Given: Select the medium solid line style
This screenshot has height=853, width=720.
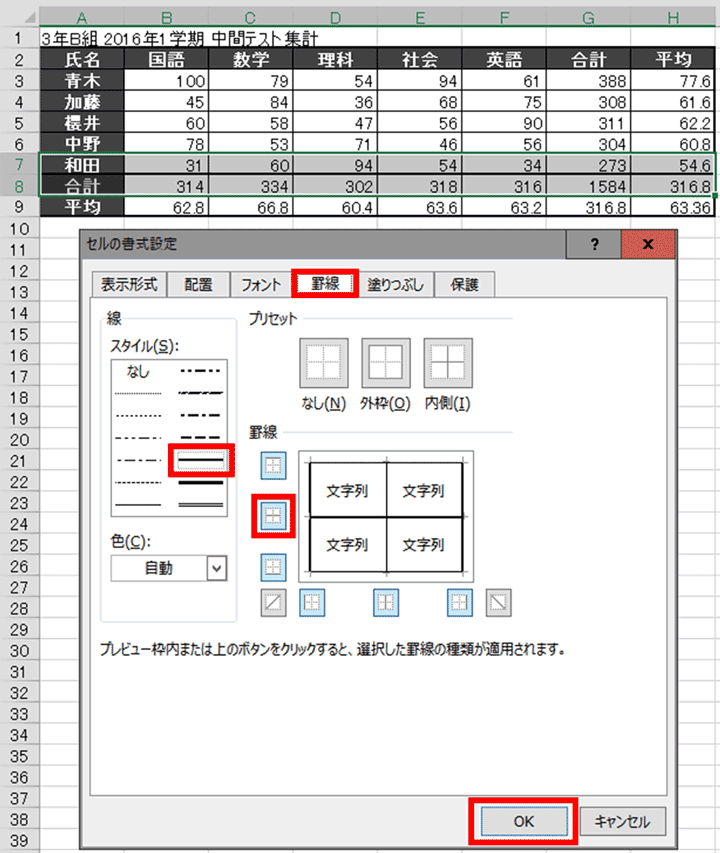Looking at the screenshot, I should [201, 461].
